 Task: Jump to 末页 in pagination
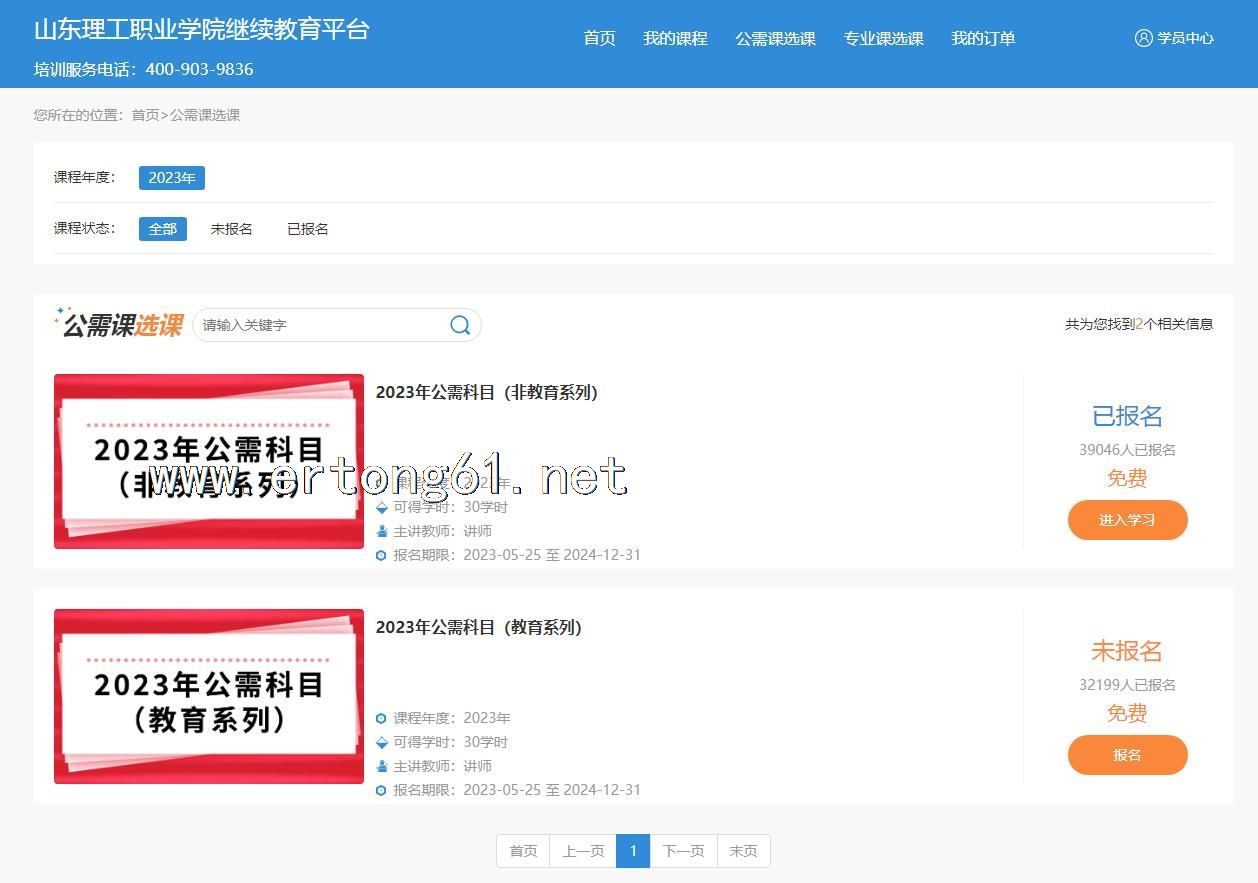pyautogui.click(x=743, y=851)
